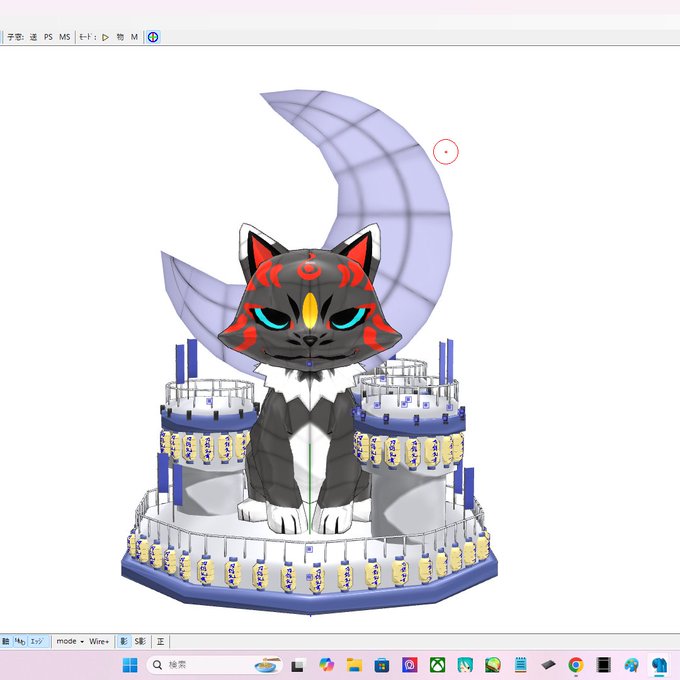This screenshot has width=680, height=680.
Task: Open Microsoft Store from the taskbar
Action: 382,665
